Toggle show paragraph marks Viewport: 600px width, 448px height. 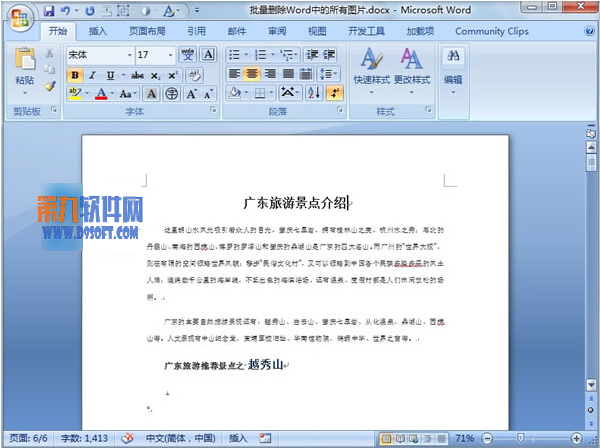(x=334, y=93)
